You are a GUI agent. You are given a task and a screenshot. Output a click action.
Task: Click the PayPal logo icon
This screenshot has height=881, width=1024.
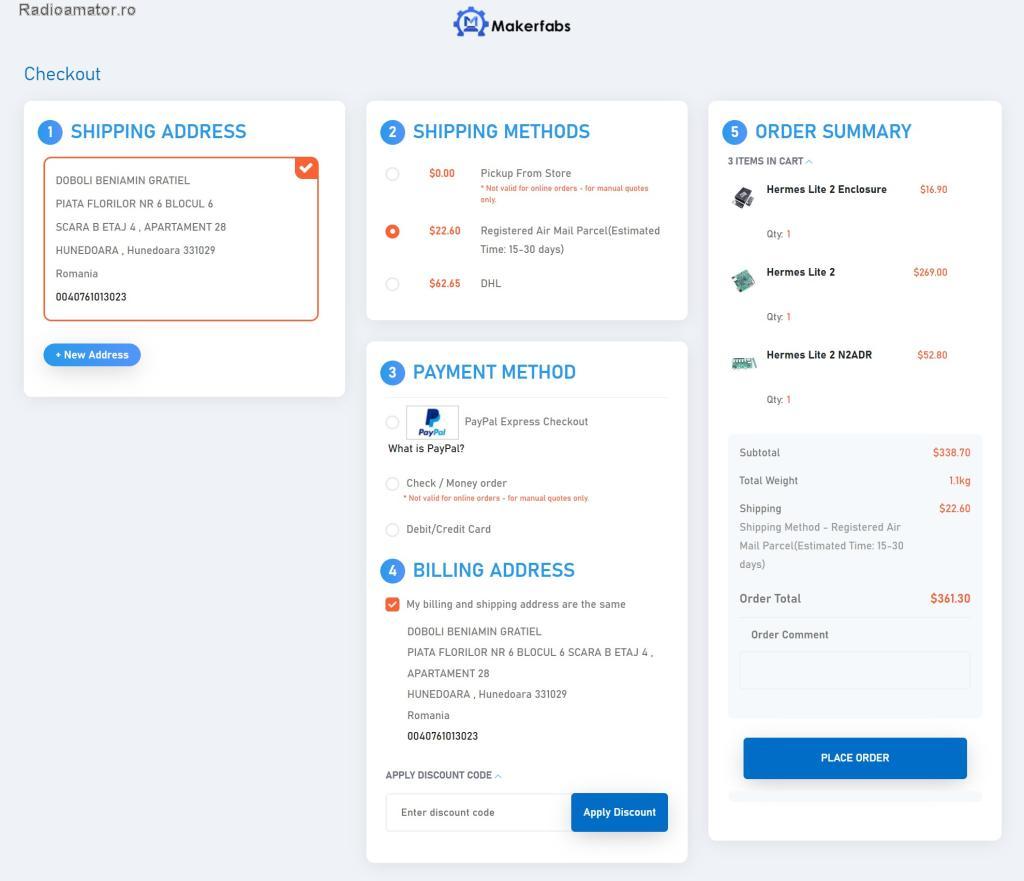(x=432, y=423)
